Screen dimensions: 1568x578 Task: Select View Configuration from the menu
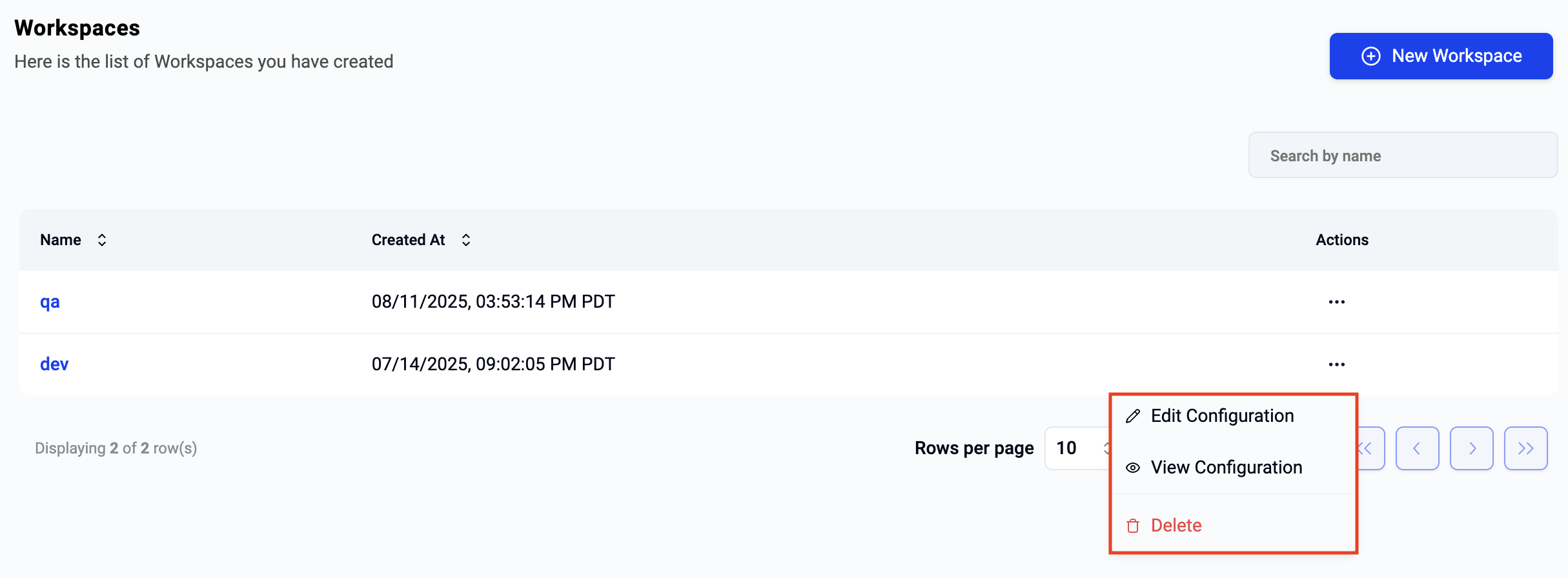[1226, 468]
